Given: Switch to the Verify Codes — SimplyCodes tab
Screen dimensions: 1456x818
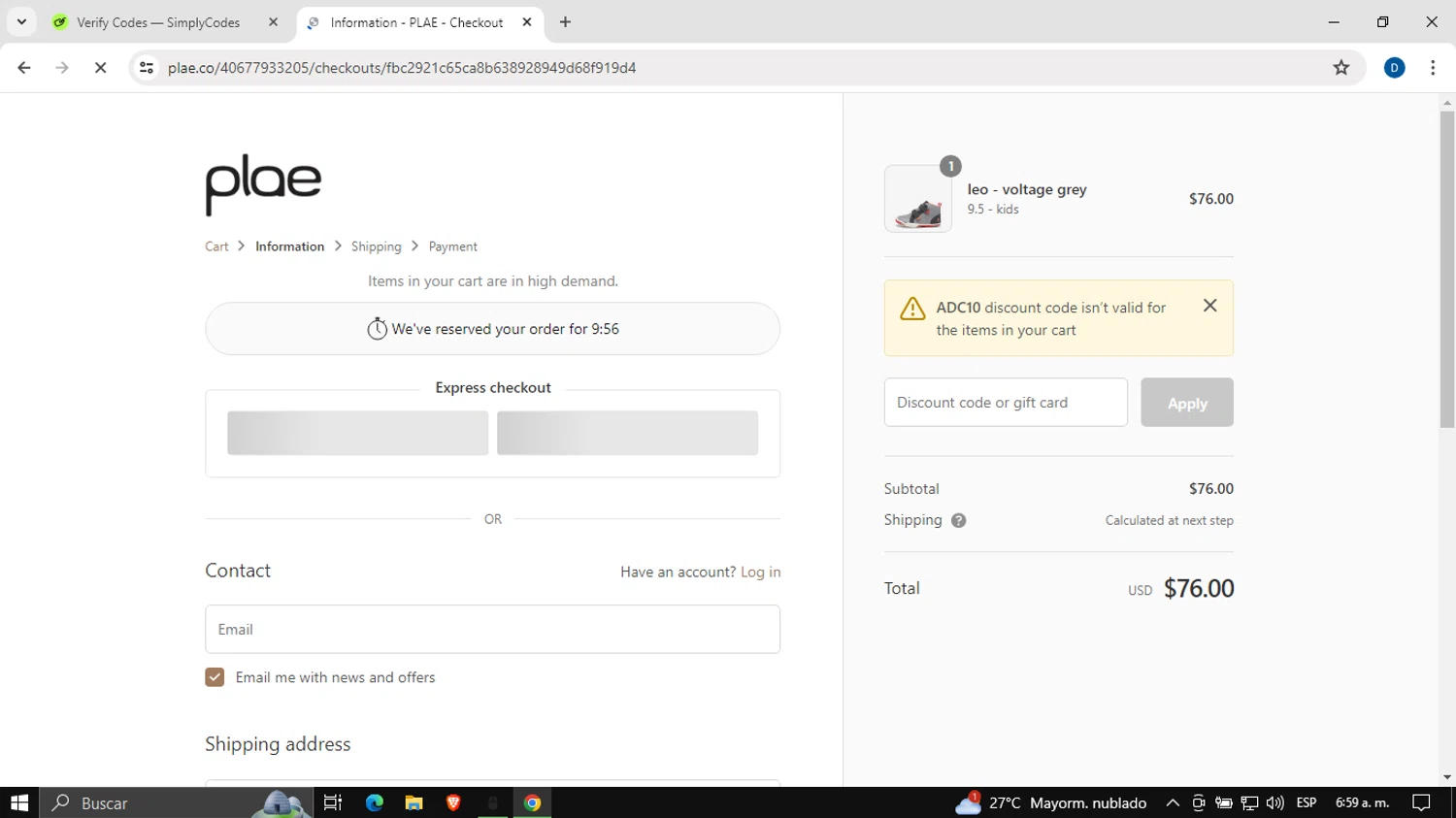Looking at the screenshot, I should tap(158, 22).
